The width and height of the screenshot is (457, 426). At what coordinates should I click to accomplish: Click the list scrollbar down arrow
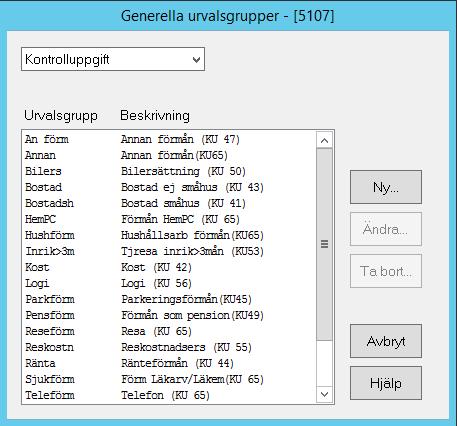tap(324, 395)
